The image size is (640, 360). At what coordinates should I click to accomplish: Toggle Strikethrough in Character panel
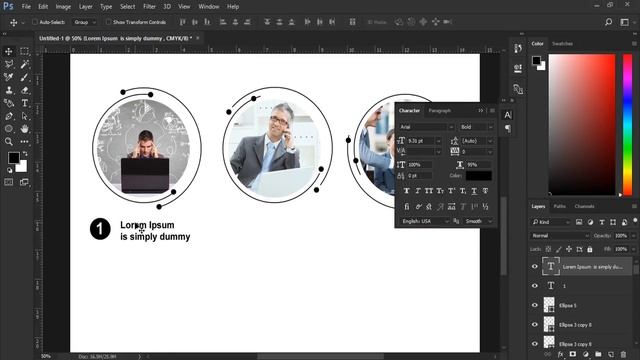click(x=485, y=191)
